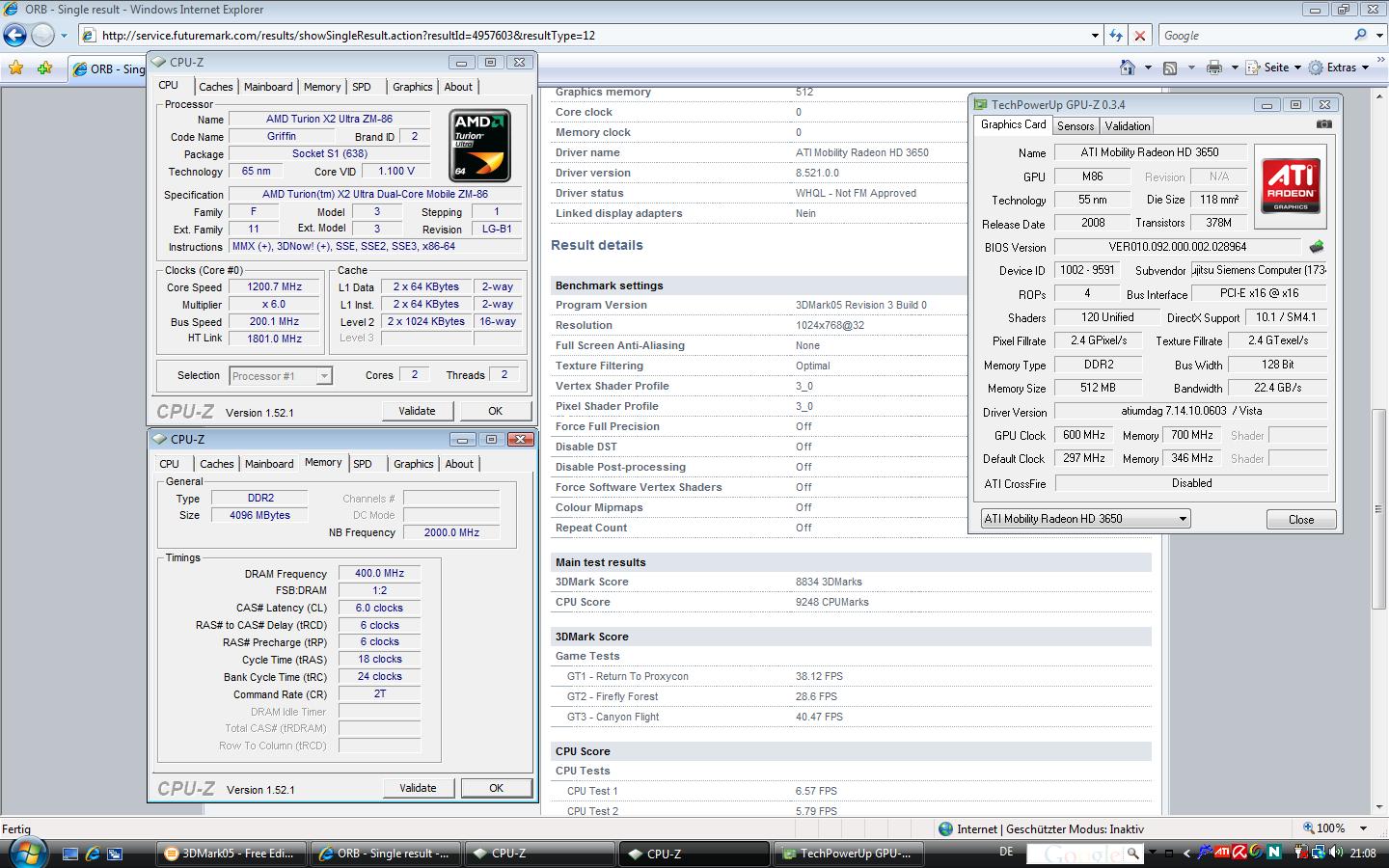Screen dimensions: 1389x868
Task: Open the Print options dropdown arrow
Action: coord(1234,68)
